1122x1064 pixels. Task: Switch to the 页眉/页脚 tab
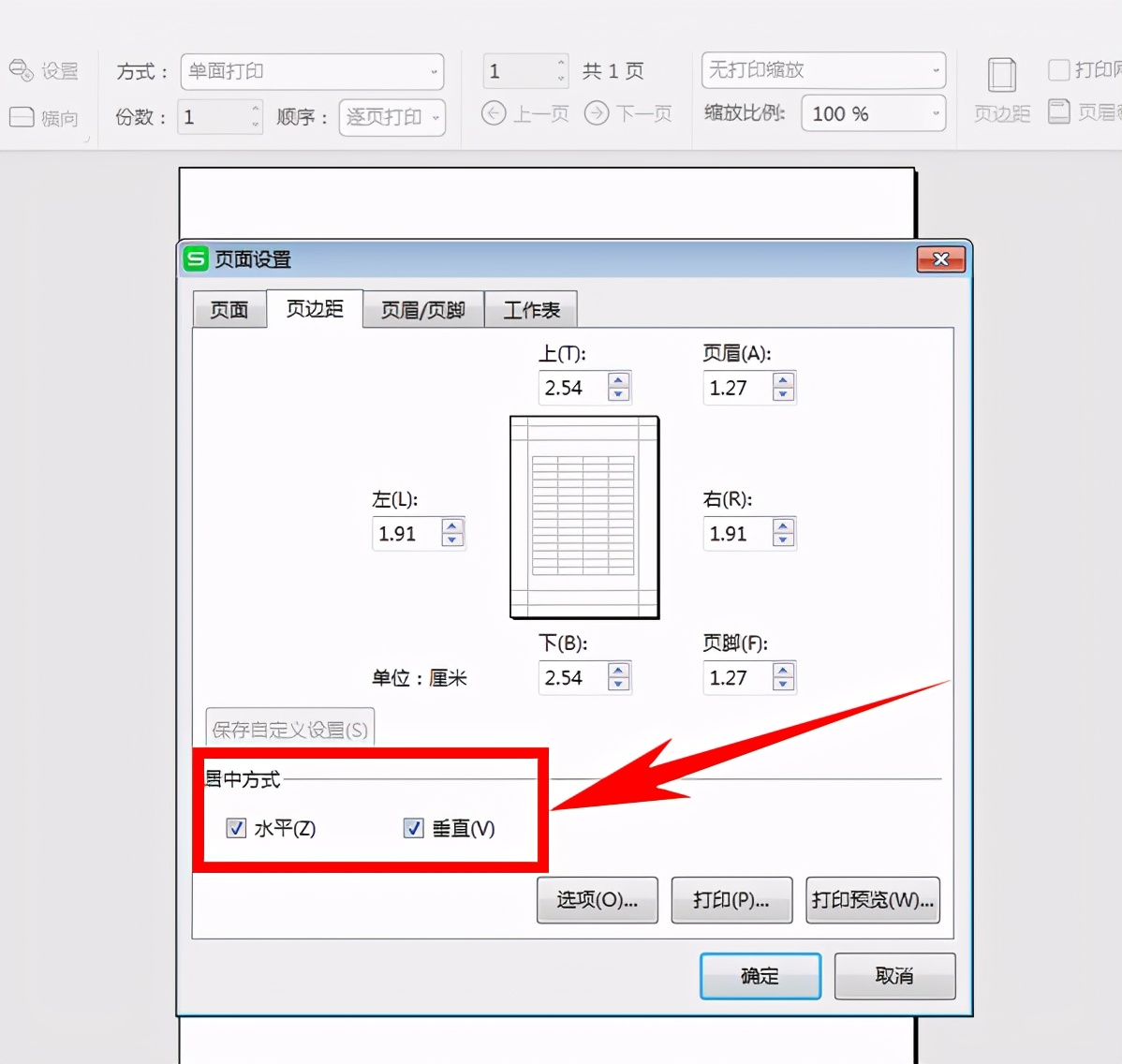(423, 309)
